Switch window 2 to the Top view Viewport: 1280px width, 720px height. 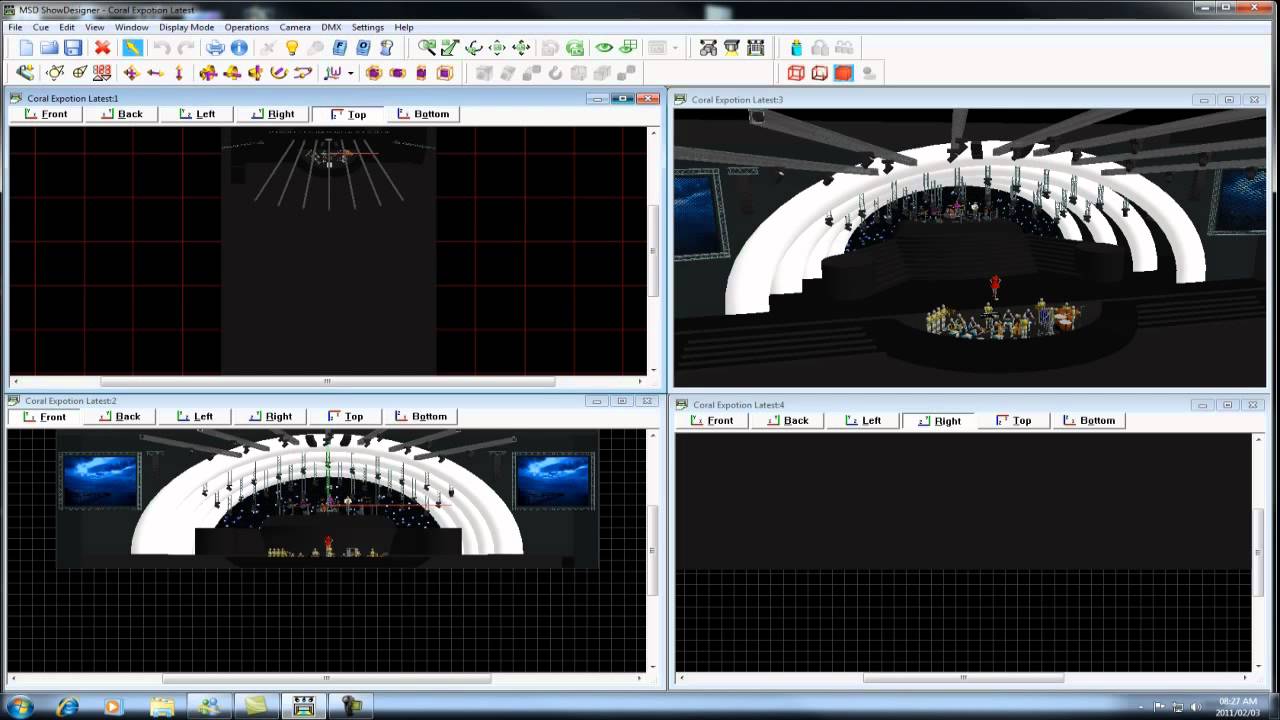pyautogui.click(x=345, y=416)
